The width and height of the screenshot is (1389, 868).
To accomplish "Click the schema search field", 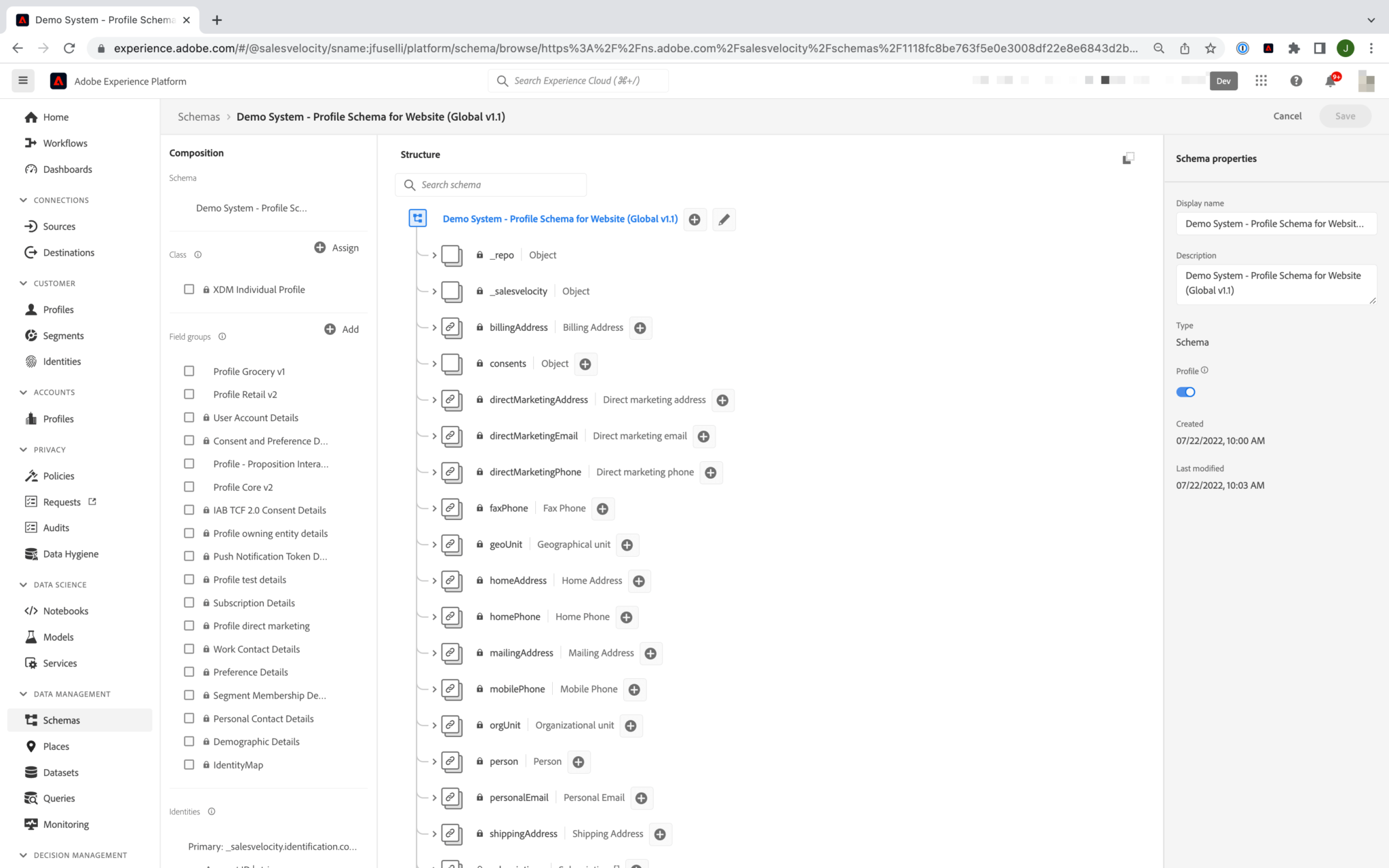I will click(490, 184).
